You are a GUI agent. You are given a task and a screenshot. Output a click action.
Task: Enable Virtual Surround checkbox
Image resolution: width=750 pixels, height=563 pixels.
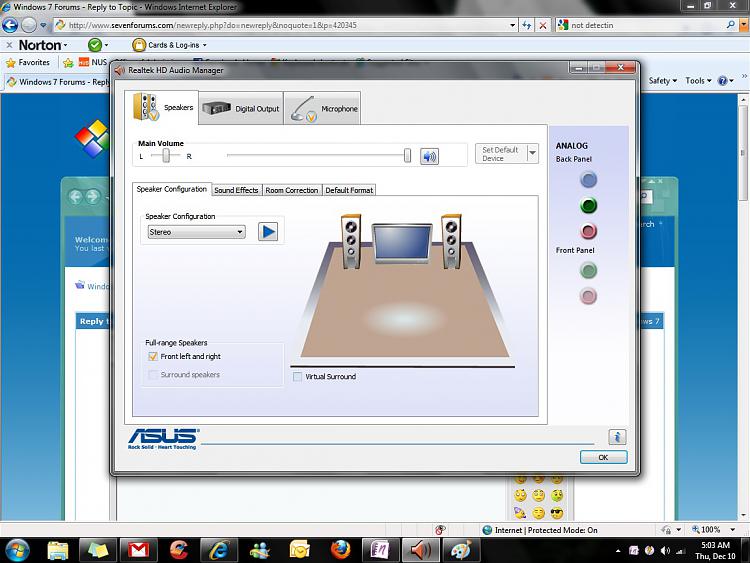(298, 377)
